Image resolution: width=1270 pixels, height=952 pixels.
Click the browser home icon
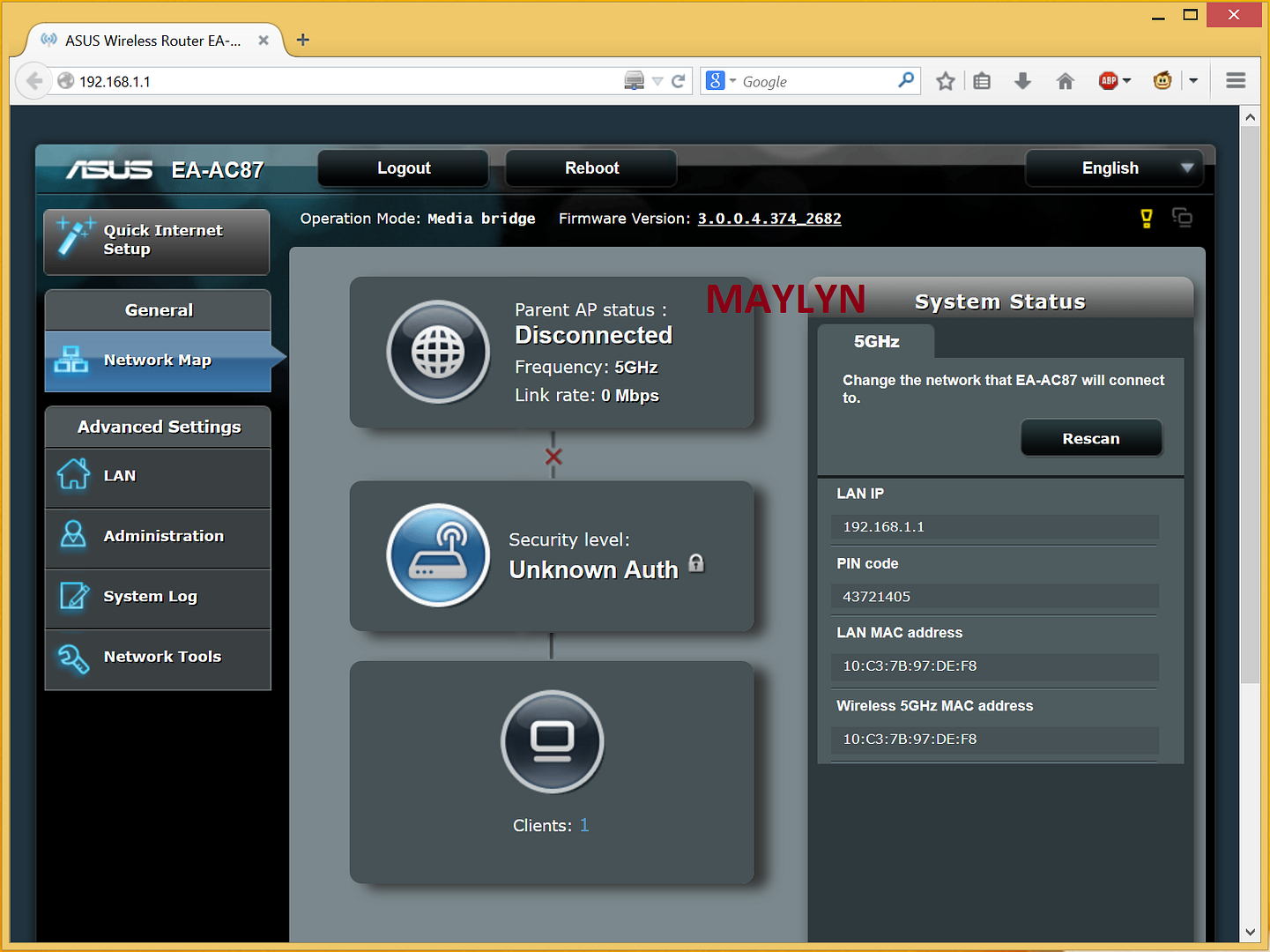1065,81
